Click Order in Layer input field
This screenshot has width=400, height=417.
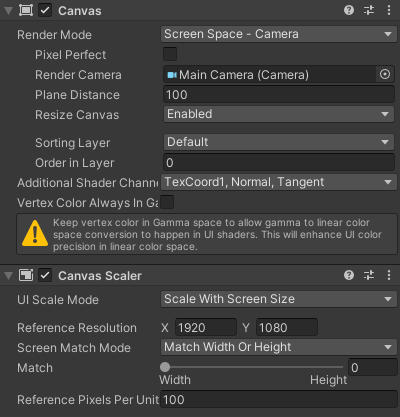(279, 163)
